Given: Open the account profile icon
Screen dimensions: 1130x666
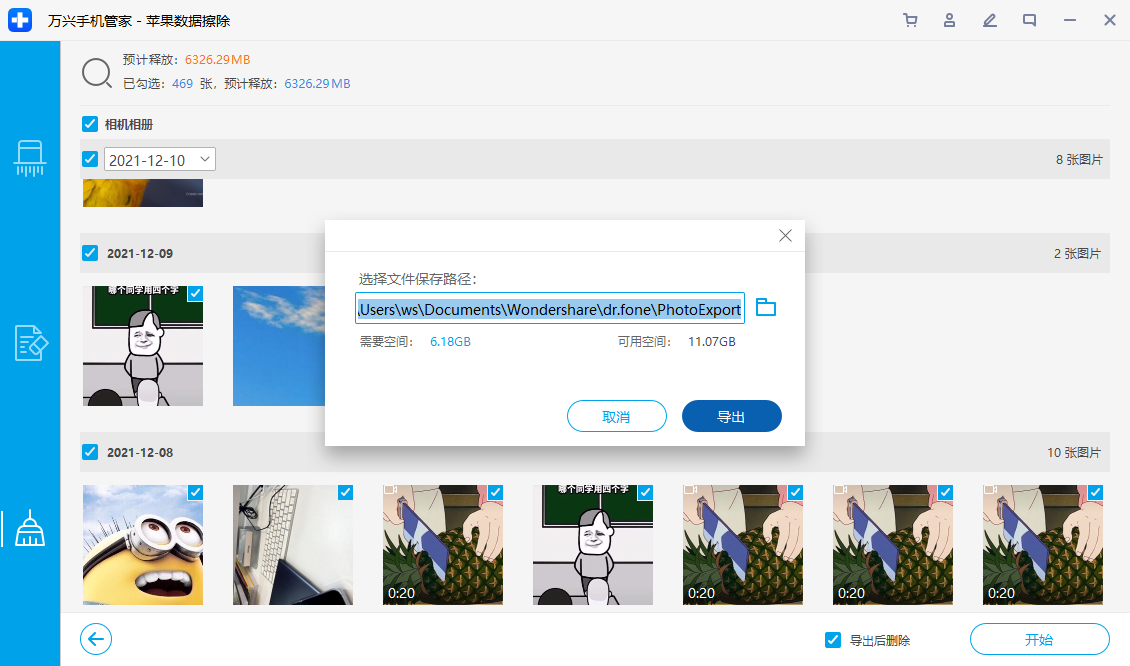Looking at the screenshot, I should click(x=949, y=20).
